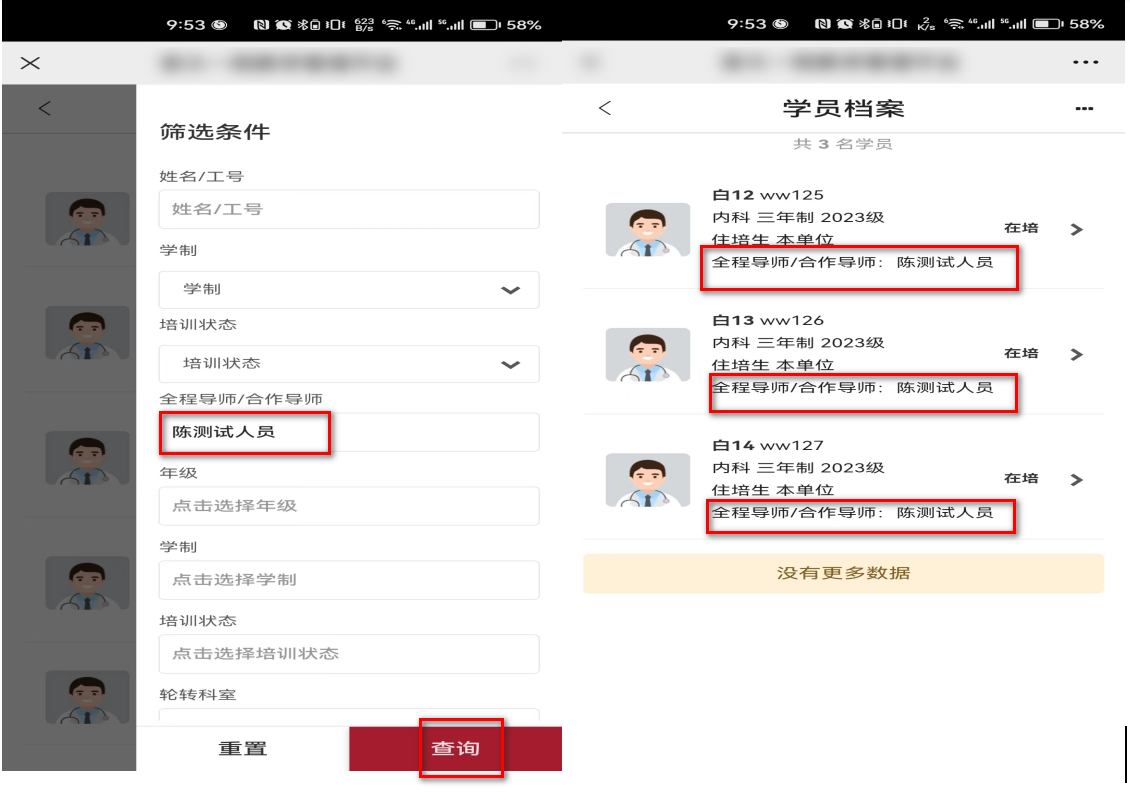Click 在培 status of 白12
Image resolution: width=1130 pixels, height=801 pixels.
tap(1021, 228)
